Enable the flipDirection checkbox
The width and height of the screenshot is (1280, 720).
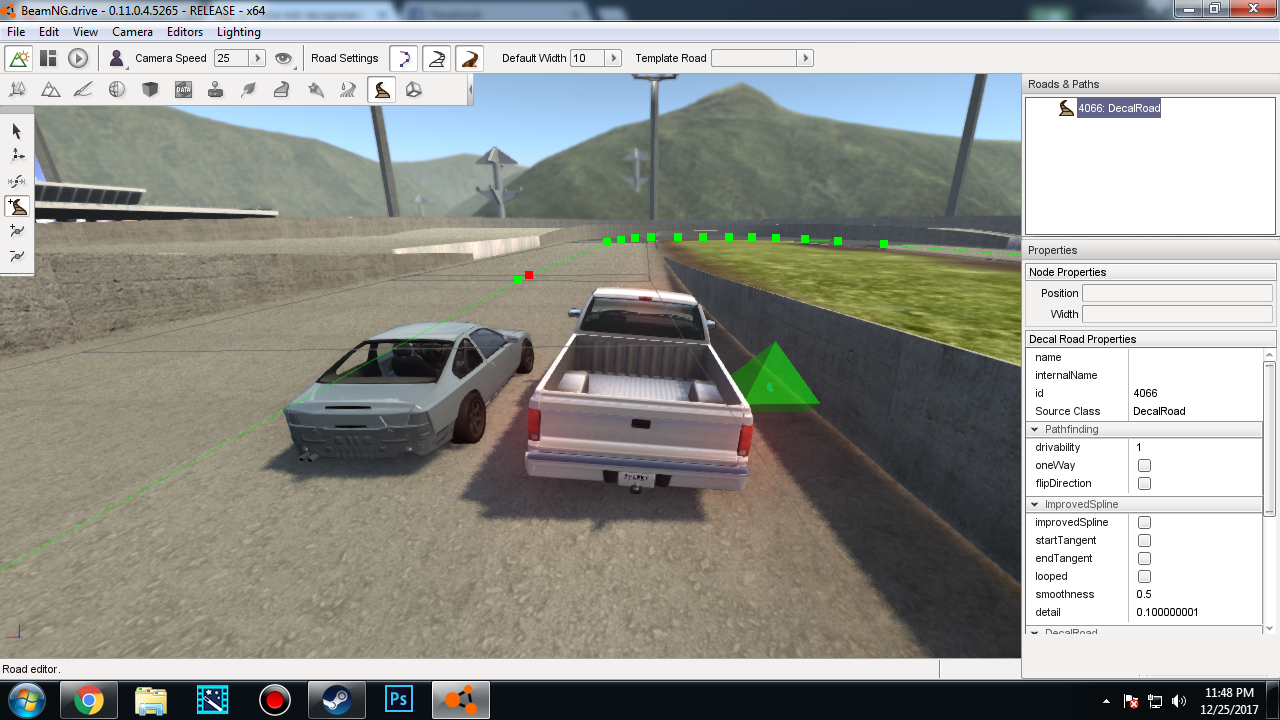point(1144,483)
